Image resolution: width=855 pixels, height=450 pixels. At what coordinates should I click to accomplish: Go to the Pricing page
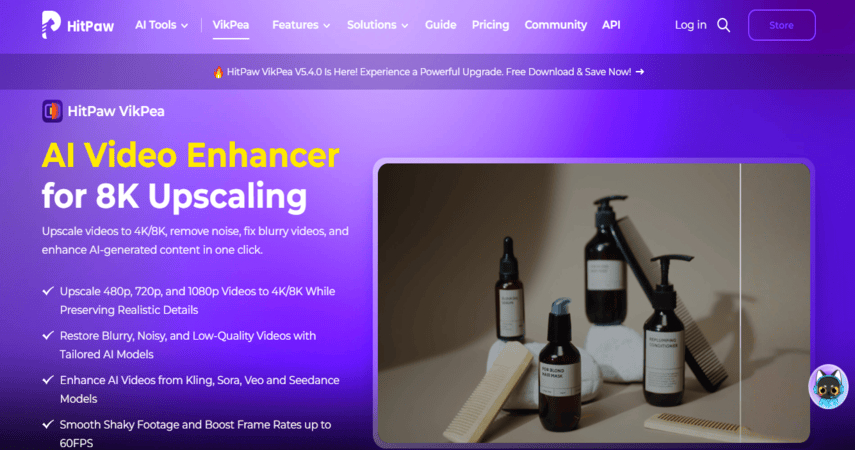coord(490,25)
